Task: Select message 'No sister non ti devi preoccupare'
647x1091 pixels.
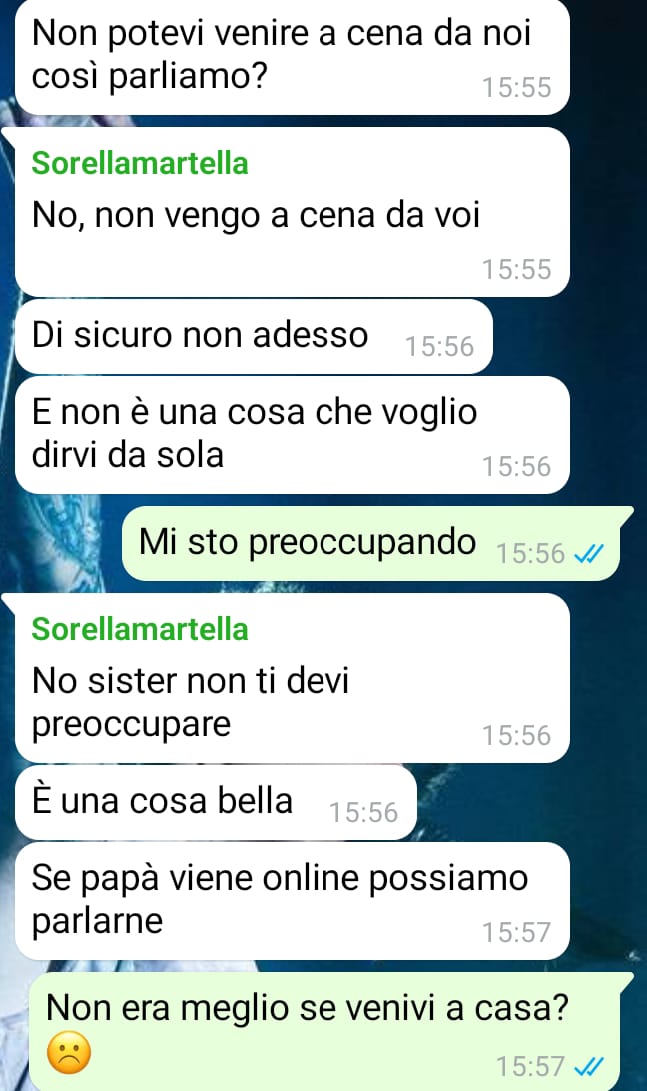Action: click(292, 678)
